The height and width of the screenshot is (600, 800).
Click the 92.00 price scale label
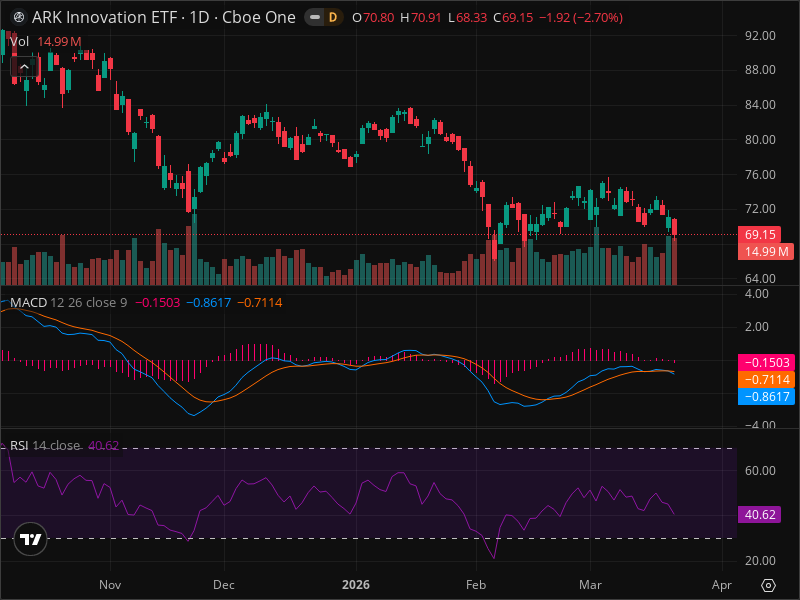760,36
